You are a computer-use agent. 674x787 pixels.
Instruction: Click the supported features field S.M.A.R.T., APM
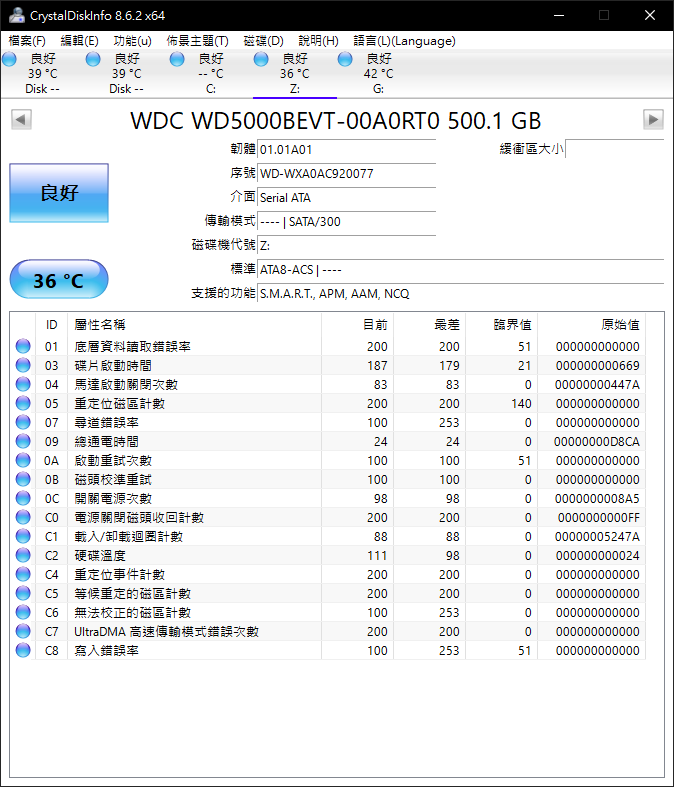click(x=461, y=294)
